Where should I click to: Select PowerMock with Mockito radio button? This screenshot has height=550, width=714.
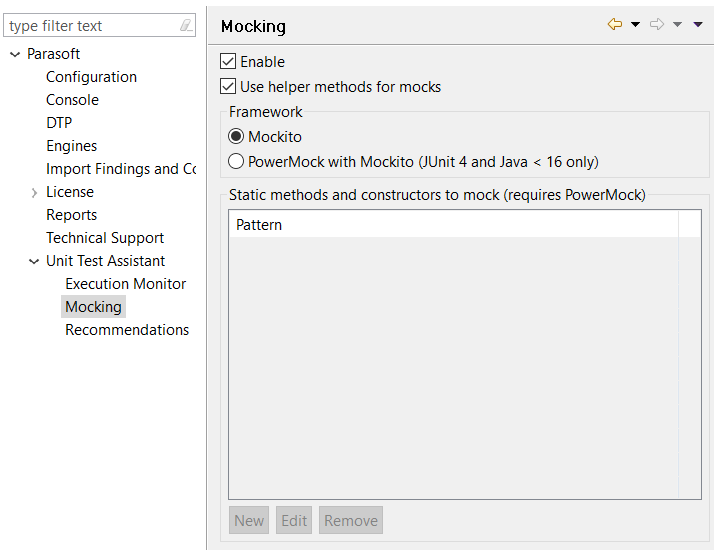(236, 161)
